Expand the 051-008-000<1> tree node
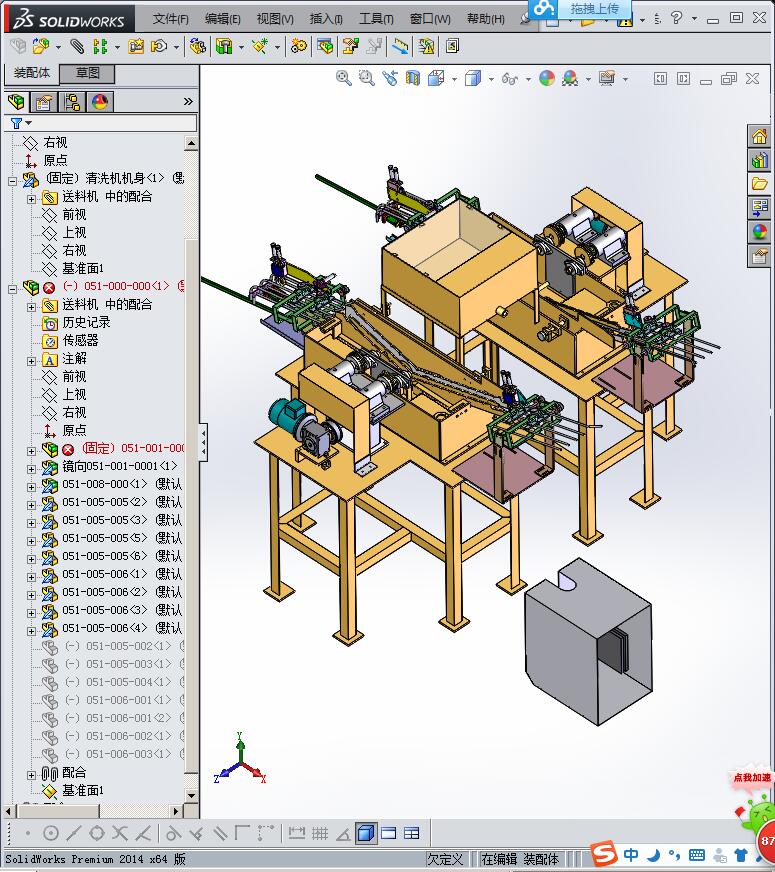This screenshot has height=872, width=775. 31,487
